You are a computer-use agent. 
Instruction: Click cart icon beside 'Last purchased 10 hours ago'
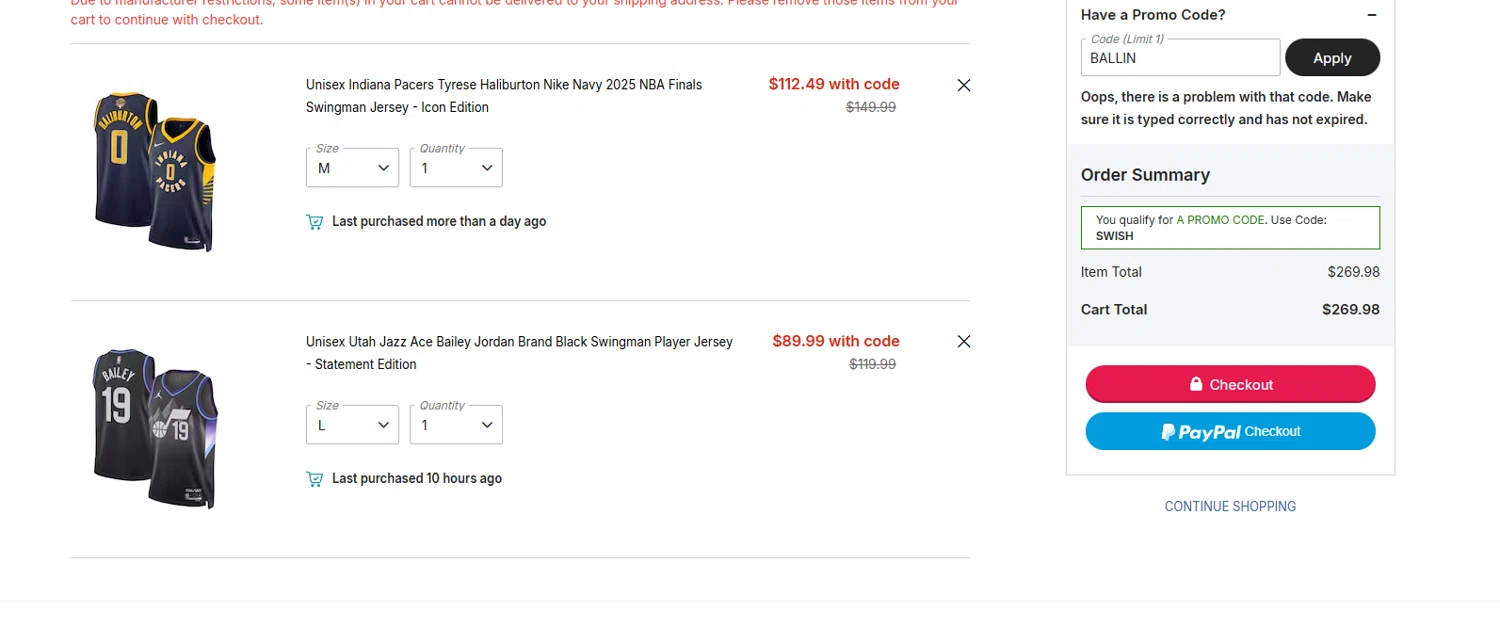[x=314, y=479]
